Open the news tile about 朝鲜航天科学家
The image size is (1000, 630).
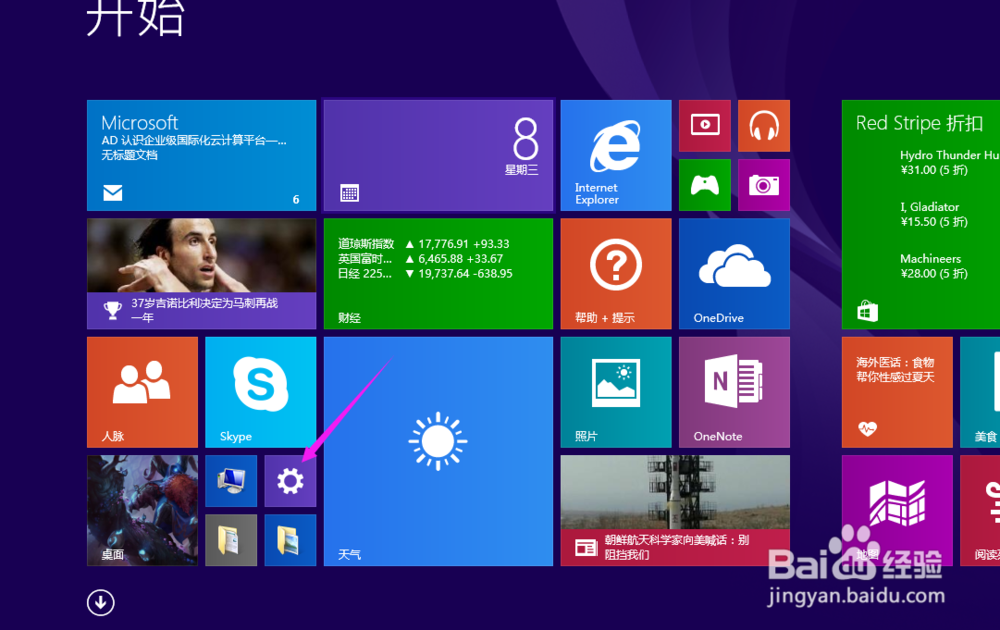675,510
